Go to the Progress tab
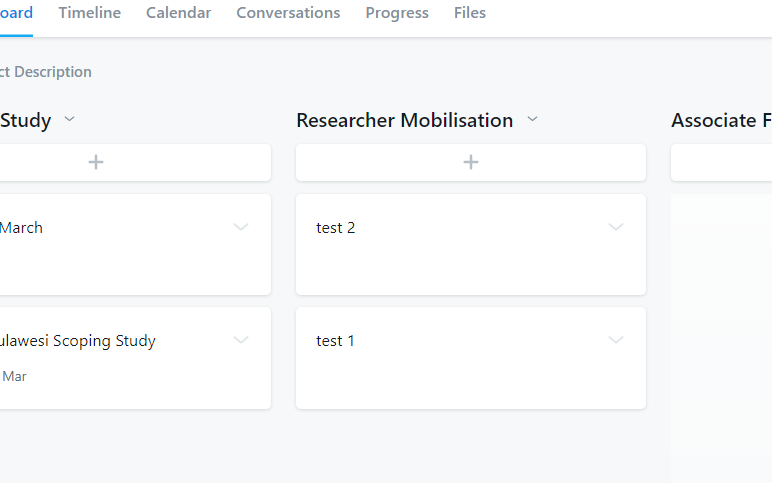The image size is (772, 483). [397, 13]
